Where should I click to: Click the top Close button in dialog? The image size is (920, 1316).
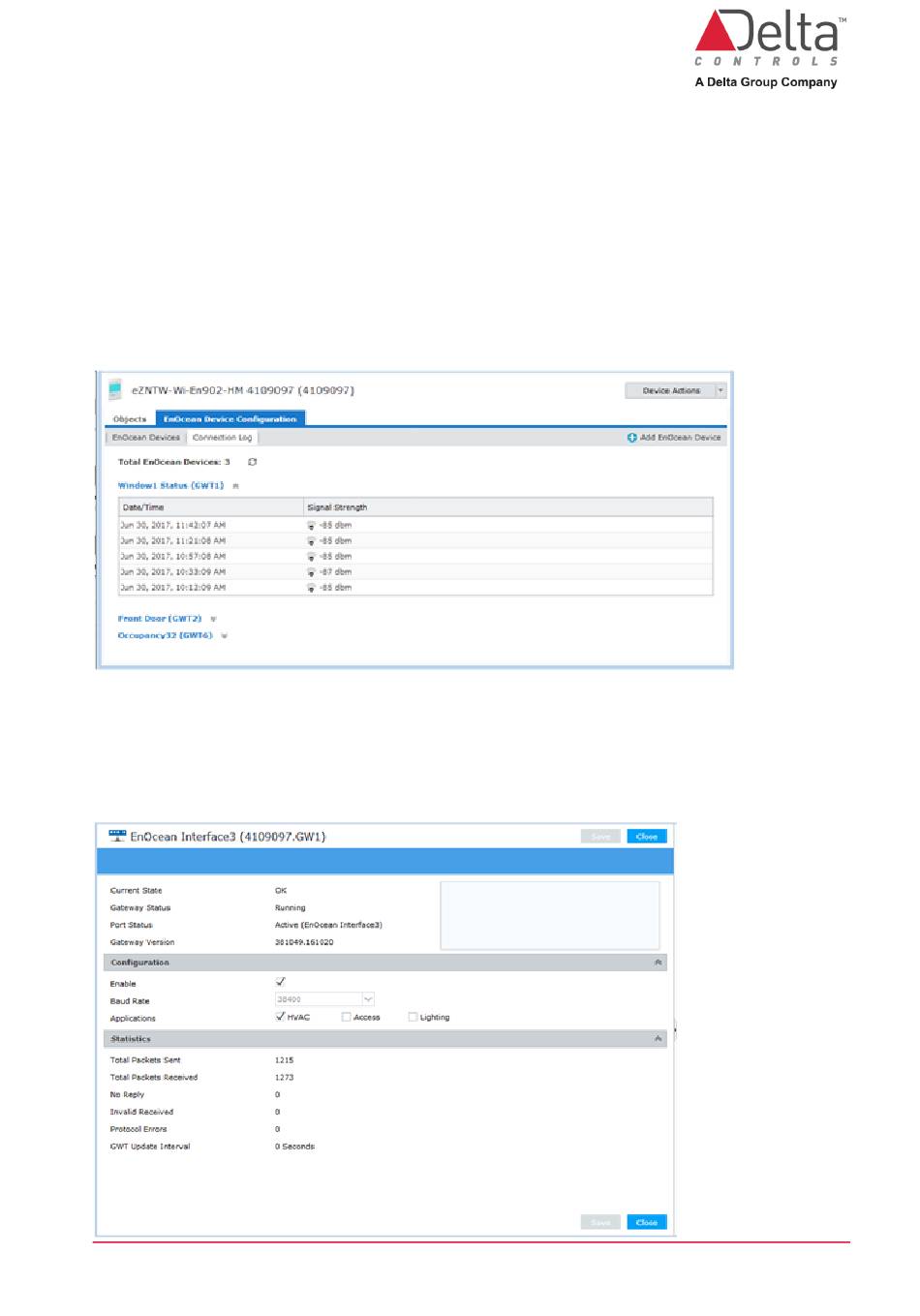click(x=647, y=837)
